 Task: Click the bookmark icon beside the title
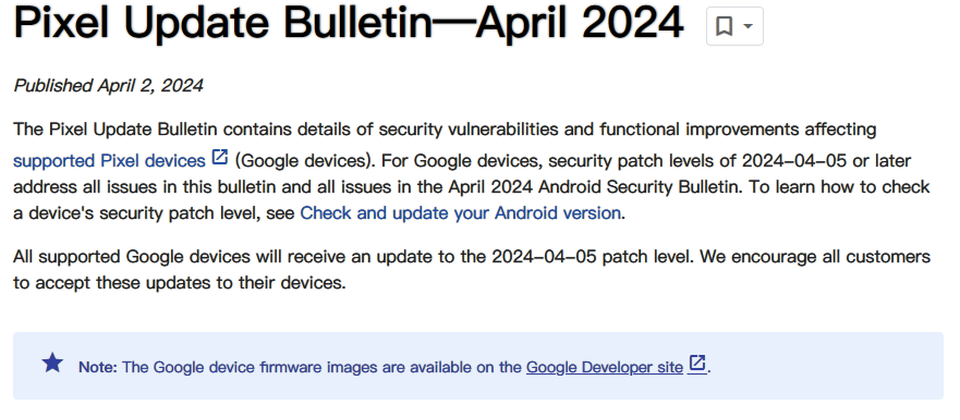[724, 26]
